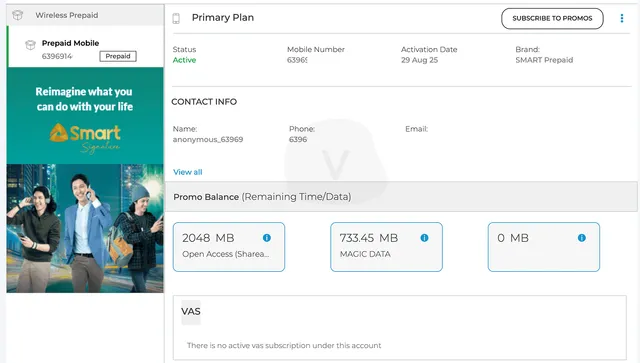Click the Phone value 6396
Viewport: 640px width, 363px height.
[298, 140]
